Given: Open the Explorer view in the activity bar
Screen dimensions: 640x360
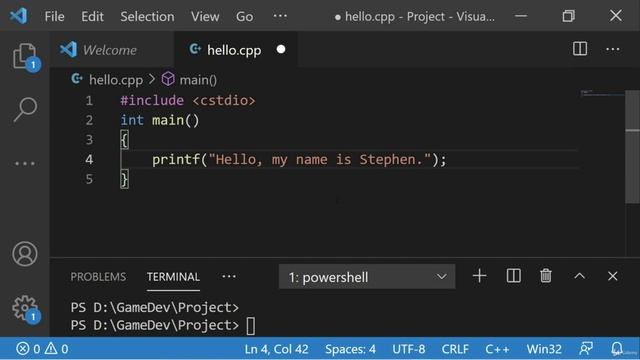Looking at the screenshot, I should [x=25, y=56].
